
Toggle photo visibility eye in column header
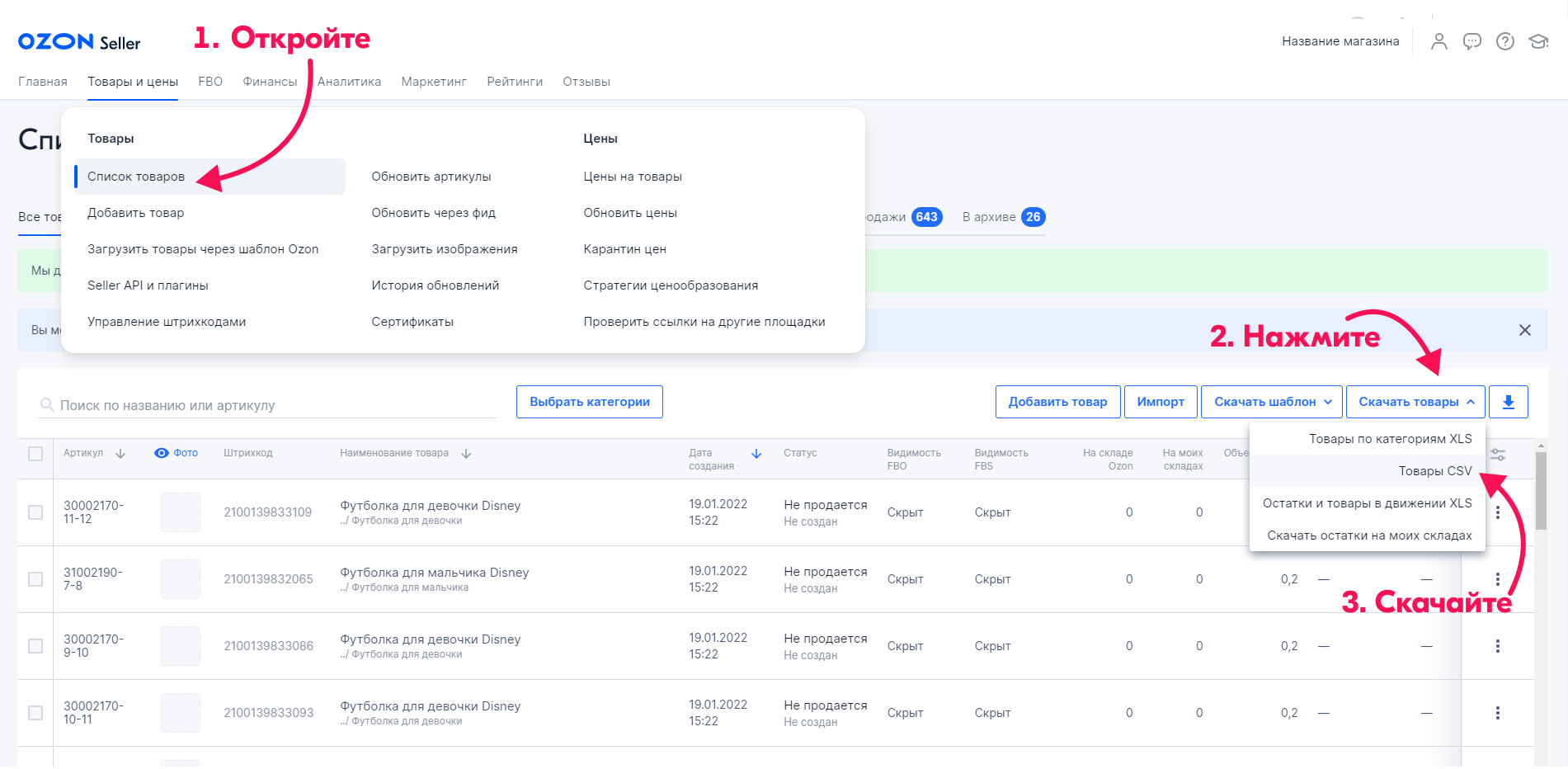pos(162,453)
